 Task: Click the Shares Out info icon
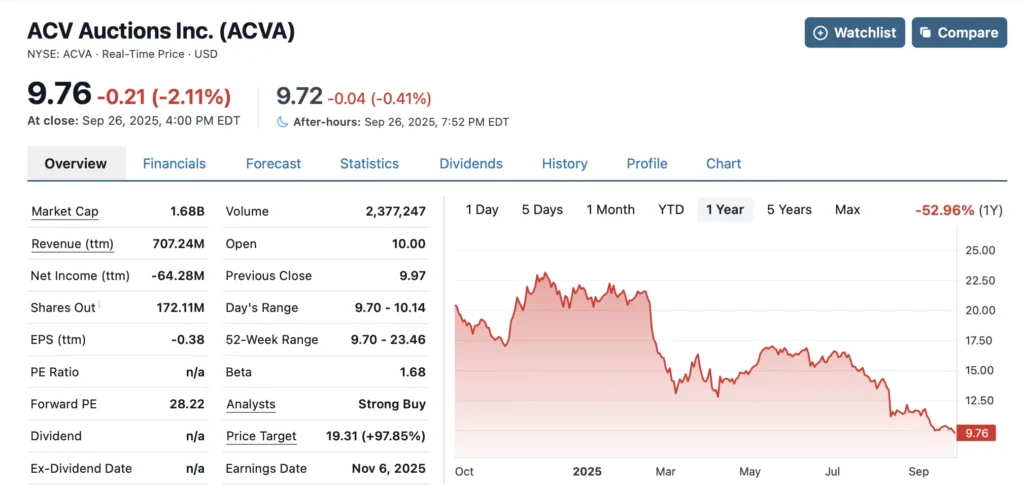(x=101, y=306)
